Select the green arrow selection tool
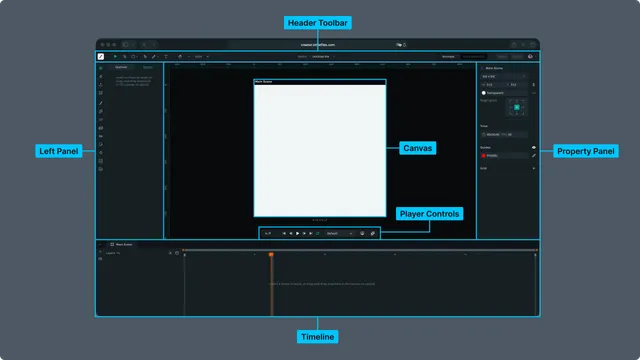 pos(116,57)
